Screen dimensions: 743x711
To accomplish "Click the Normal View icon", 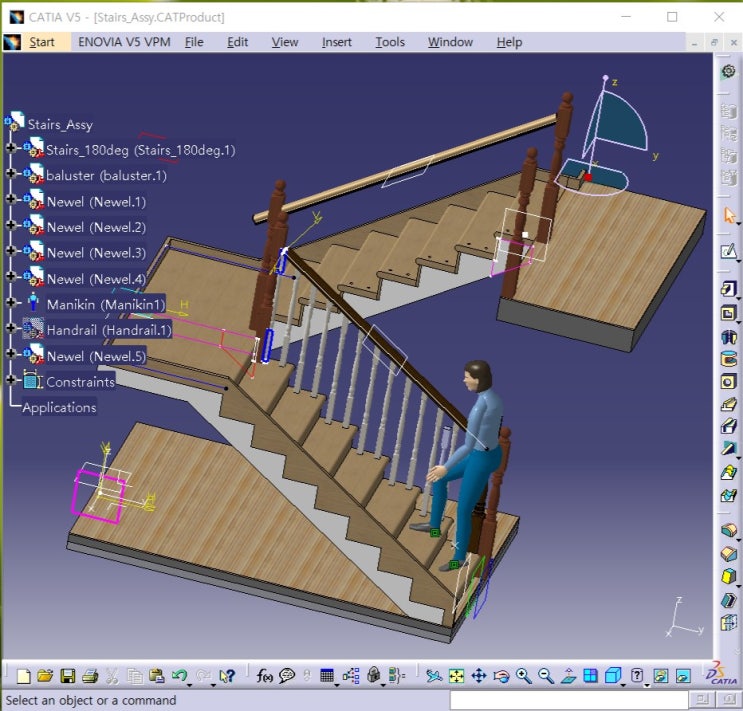I will point(568,675).
